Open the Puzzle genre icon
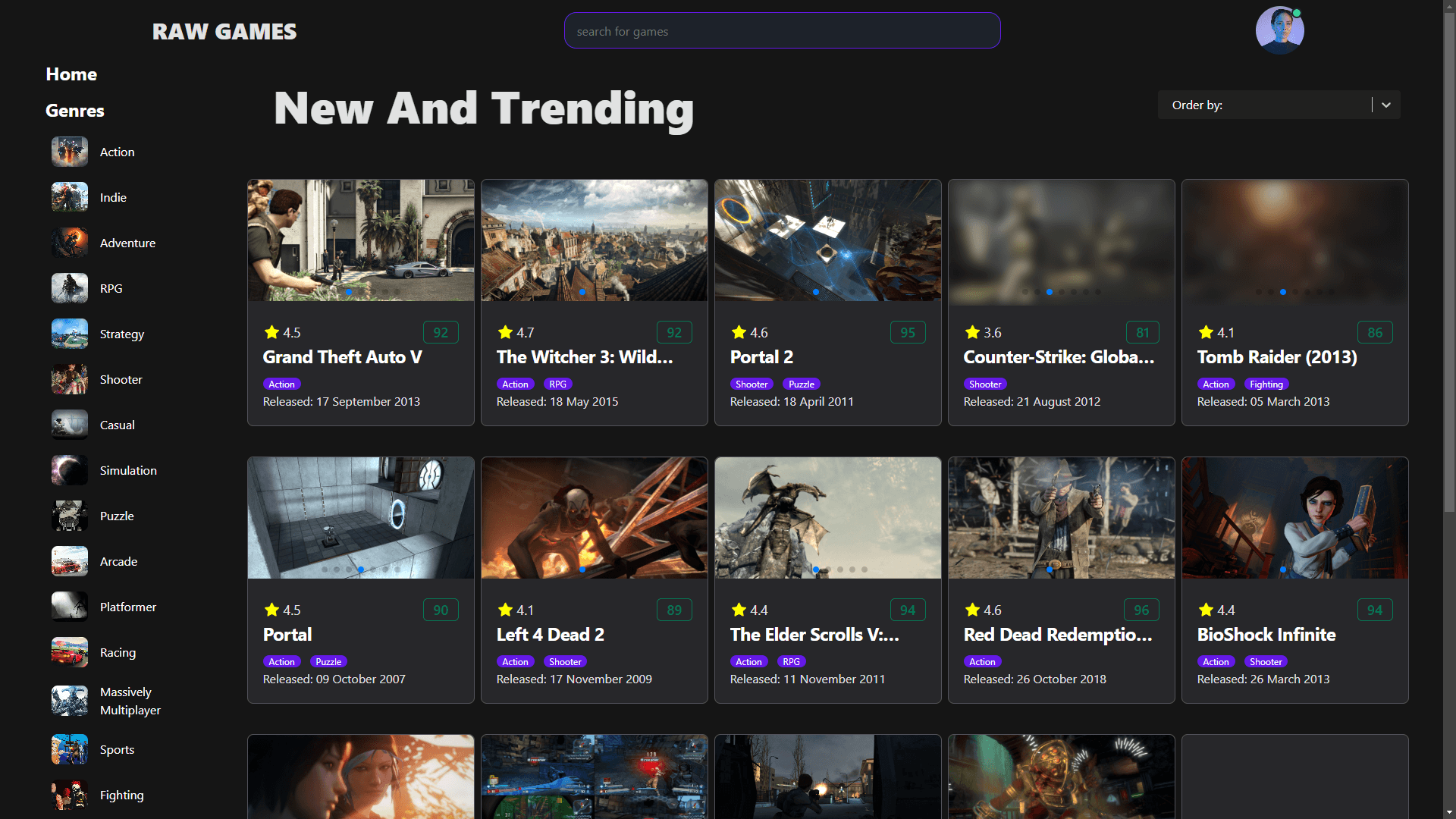The image size is (1456, 819). coord(69,516)
